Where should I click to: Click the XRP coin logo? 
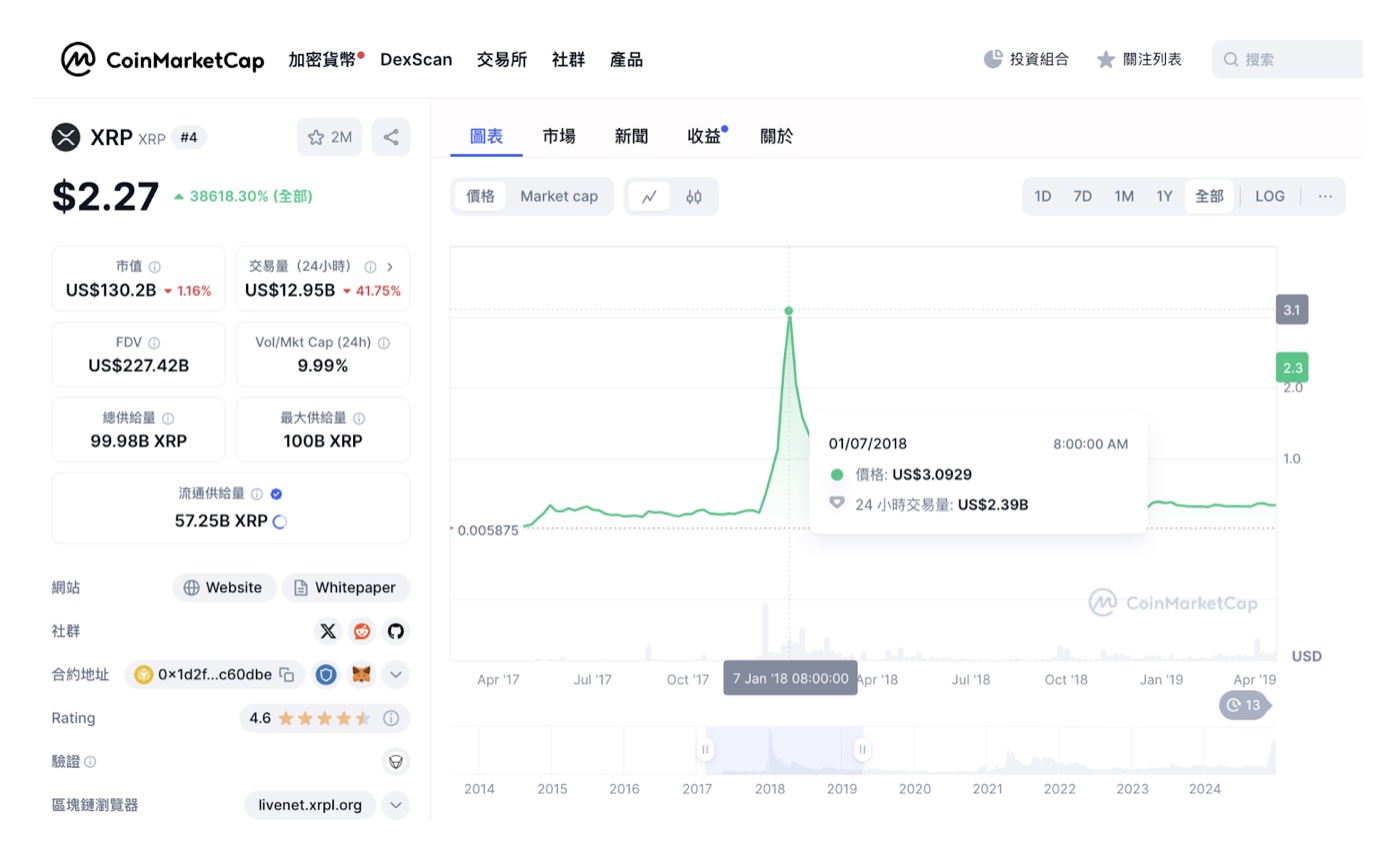click(66, 137)
